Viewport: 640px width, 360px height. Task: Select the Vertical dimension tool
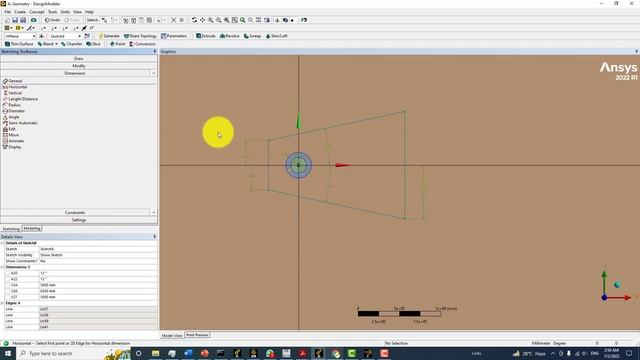(13, 93)
